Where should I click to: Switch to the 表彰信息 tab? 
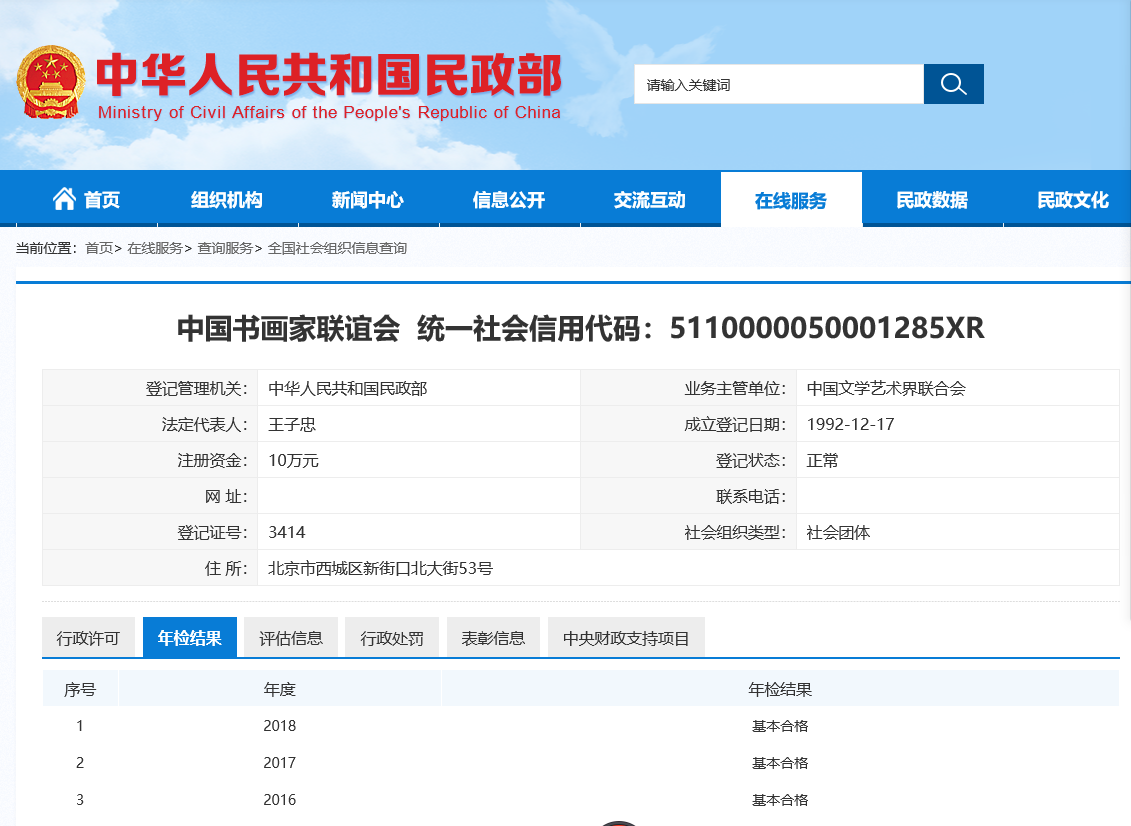click(x=493, y=638)
